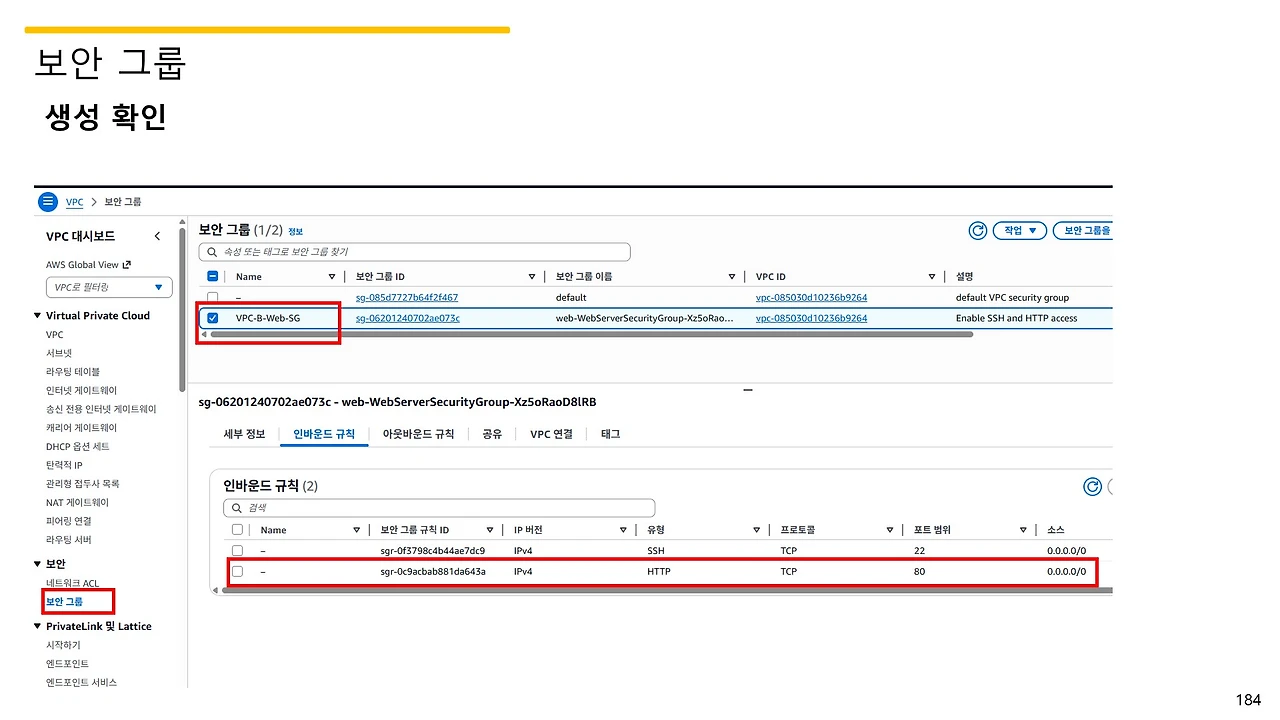The width and height of the screenshot is (1280, 720).
Task: Open 피어링 연결 in the sidebar
Action: (68, 521)
